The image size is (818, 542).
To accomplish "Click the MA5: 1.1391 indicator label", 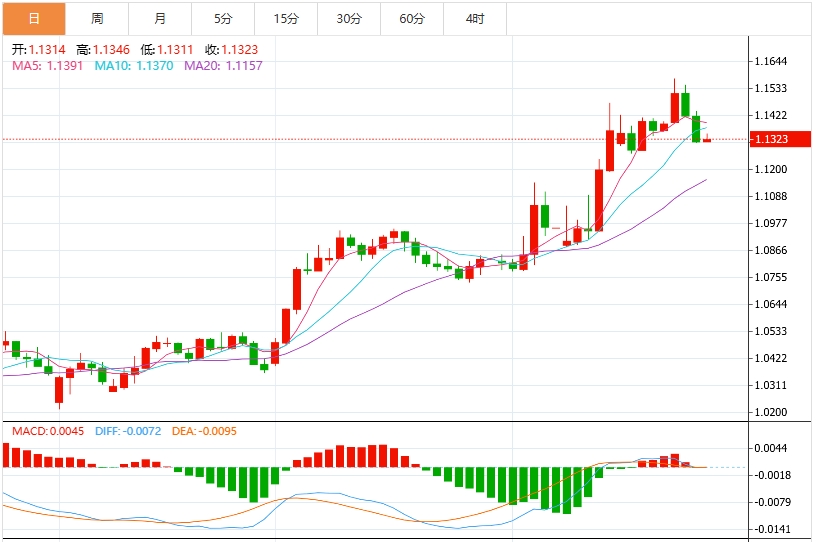I will click(x=47, y=66).
